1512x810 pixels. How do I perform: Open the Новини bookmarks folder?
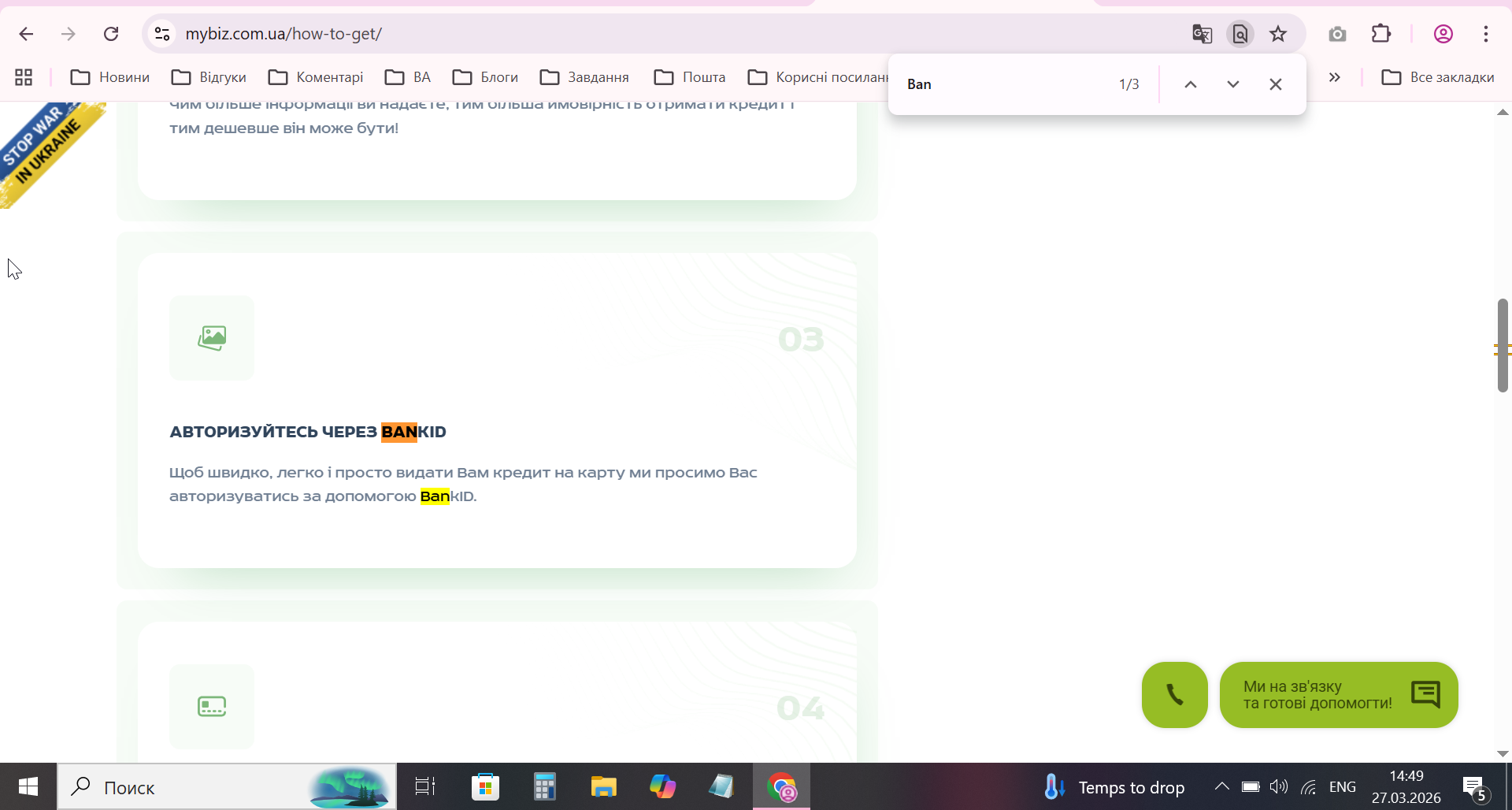(x=110, y=77)
